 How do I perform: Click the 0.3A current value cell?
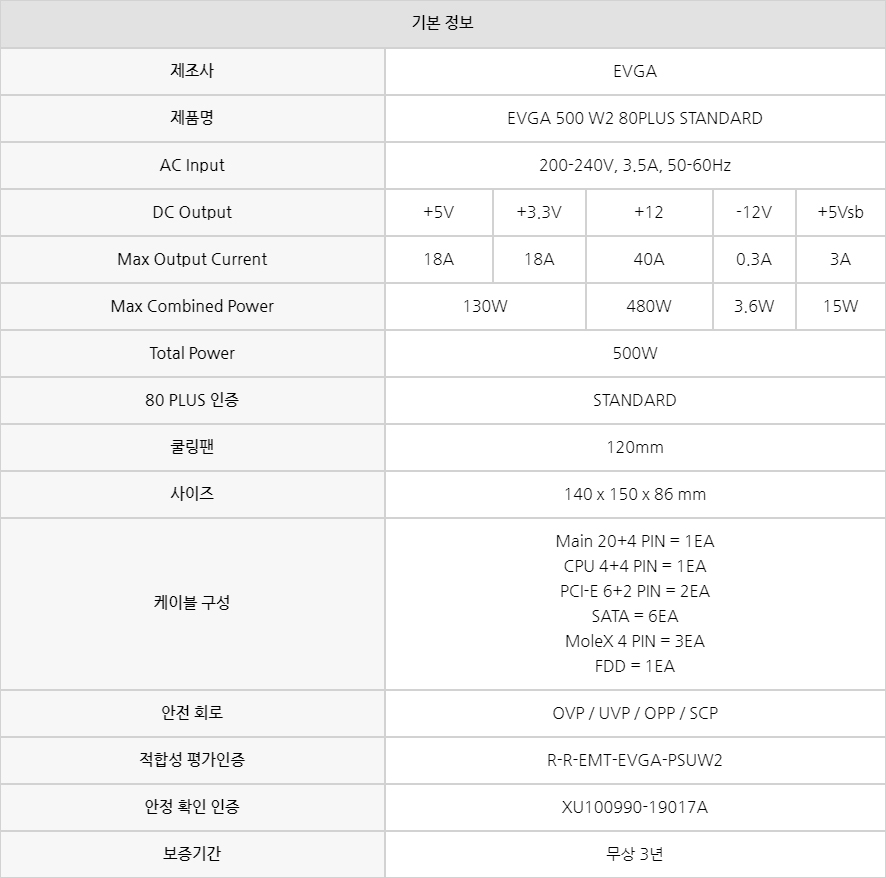click(x=753, y=259)
